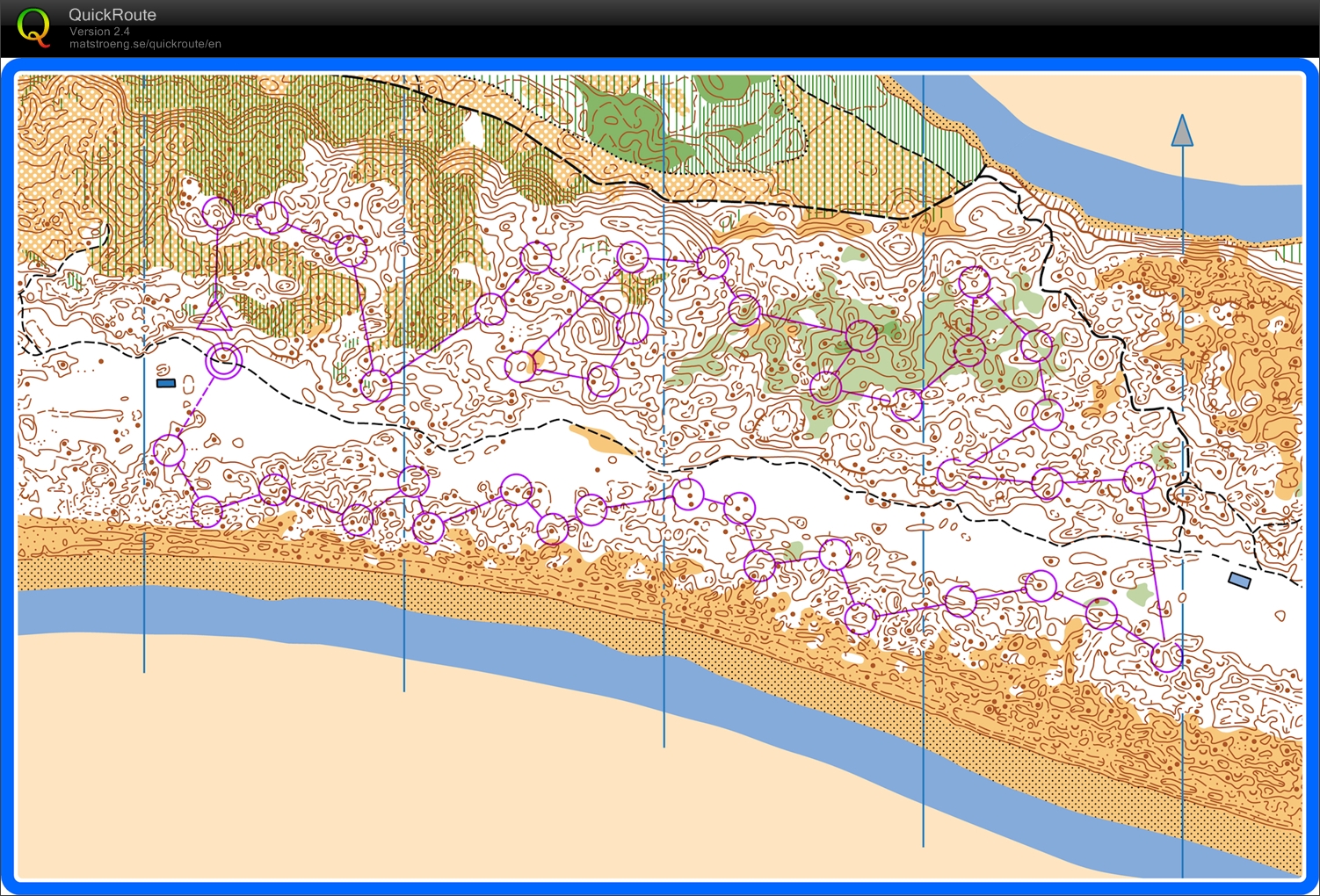The width and height of the screenshot is (1320, 896).
Task: Click the gray north arrow head
Action: [x=1182, y=131]
